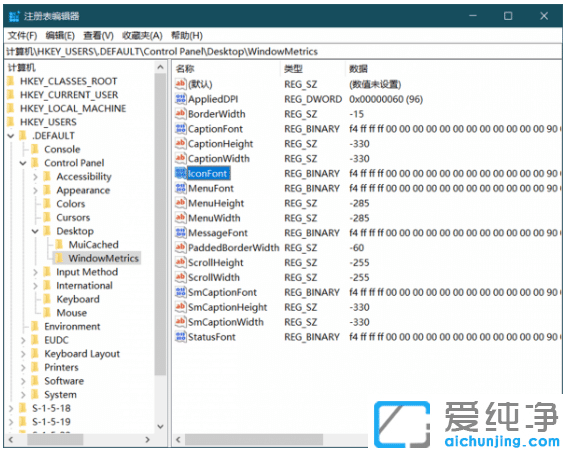
Task: Select the CaptionHeight string value icon
Action: pyautogui.click(x=180, y=143)
